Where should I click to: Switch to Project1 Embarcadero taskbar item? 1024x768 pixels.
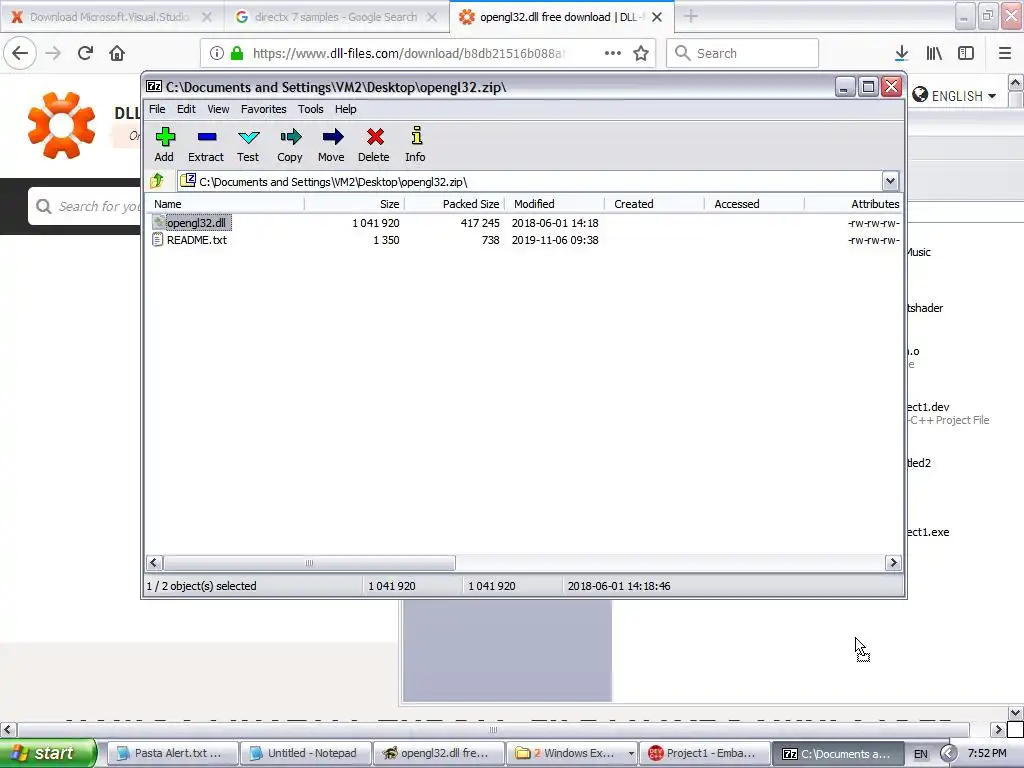click(x=705, y=753)
